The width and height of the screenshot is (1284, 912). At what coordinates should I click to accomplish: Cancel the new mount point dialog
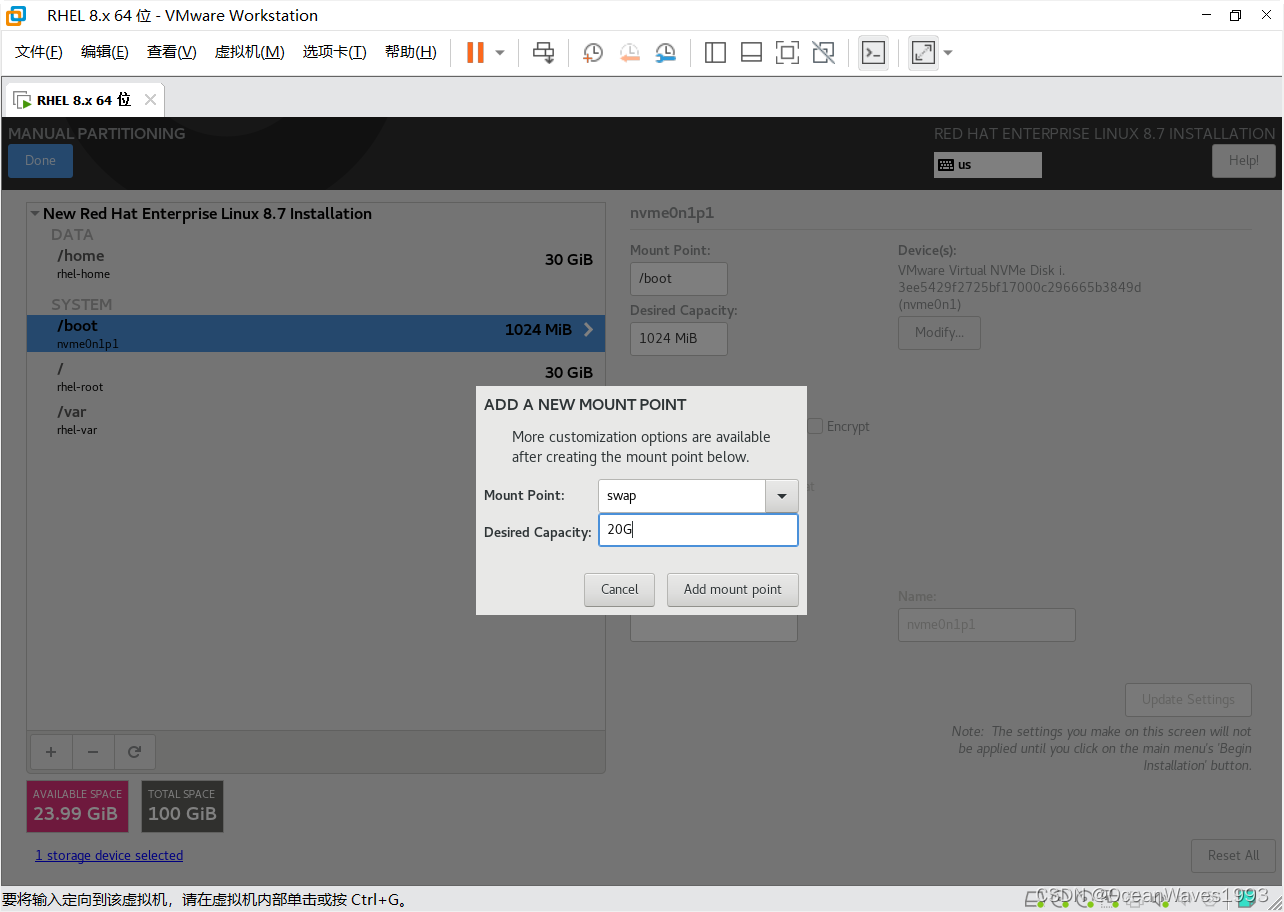pos(619,590)
